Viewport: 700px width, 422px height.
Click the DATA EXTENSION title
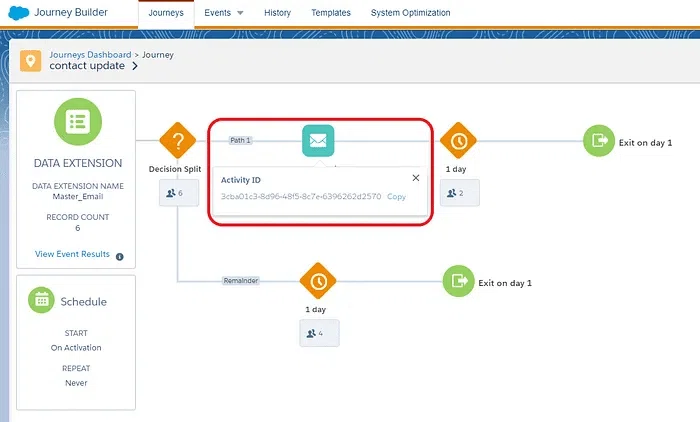pyautogui.click(x=78, y=163)
